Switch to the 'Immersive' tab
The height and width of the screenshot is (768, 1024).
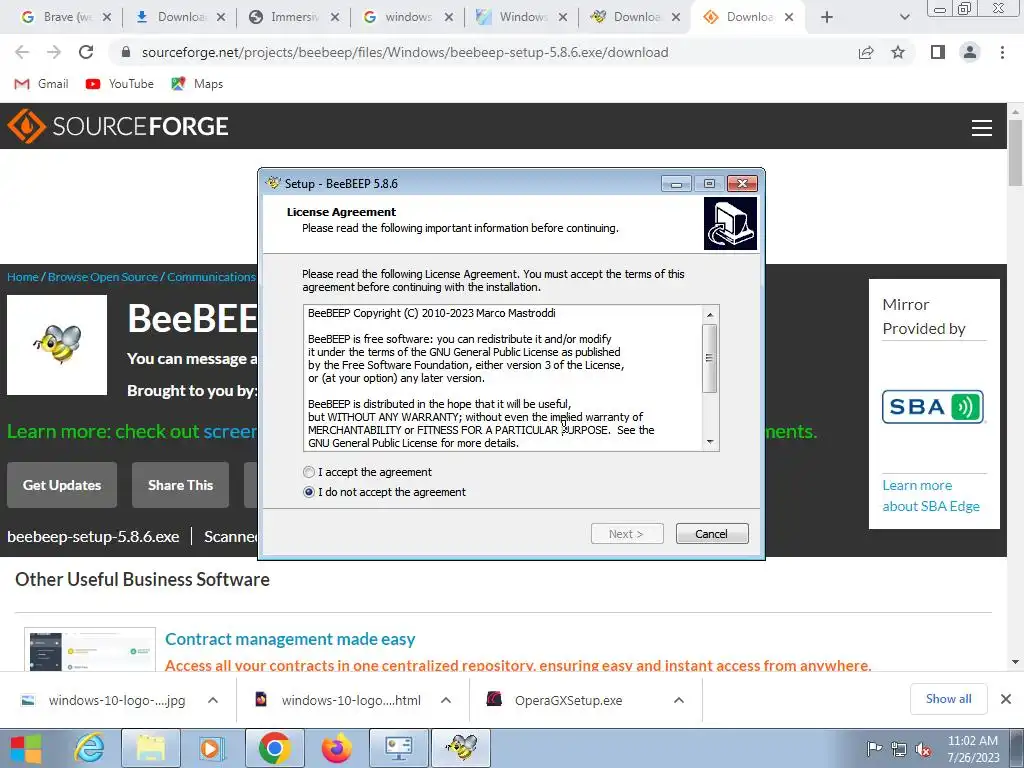[293, 17]
